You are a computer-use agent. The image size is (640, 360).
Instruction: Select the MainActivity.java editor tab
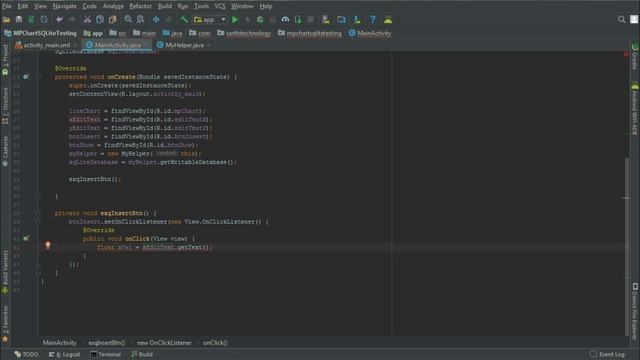(117, 45)
